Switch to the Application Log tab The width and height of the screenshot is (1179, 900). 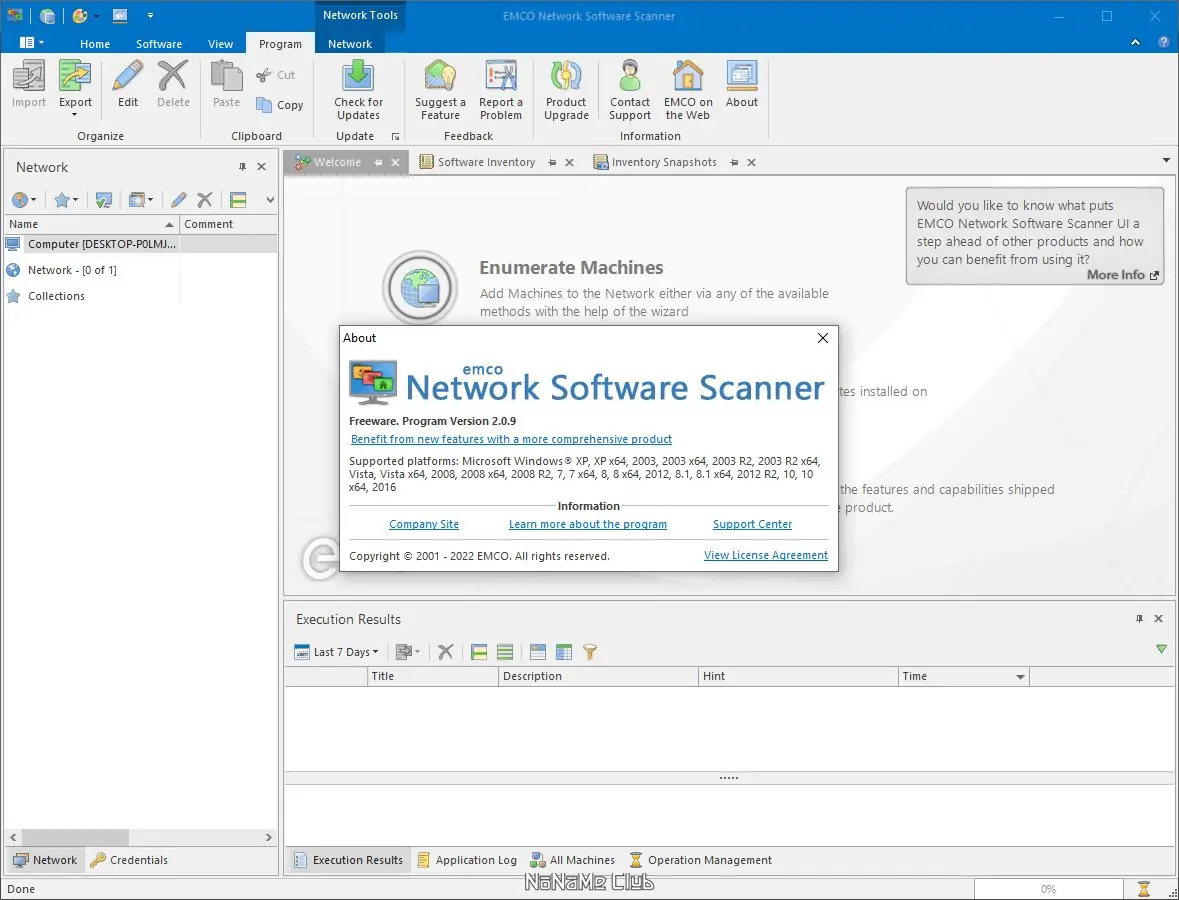coord(468,860)
